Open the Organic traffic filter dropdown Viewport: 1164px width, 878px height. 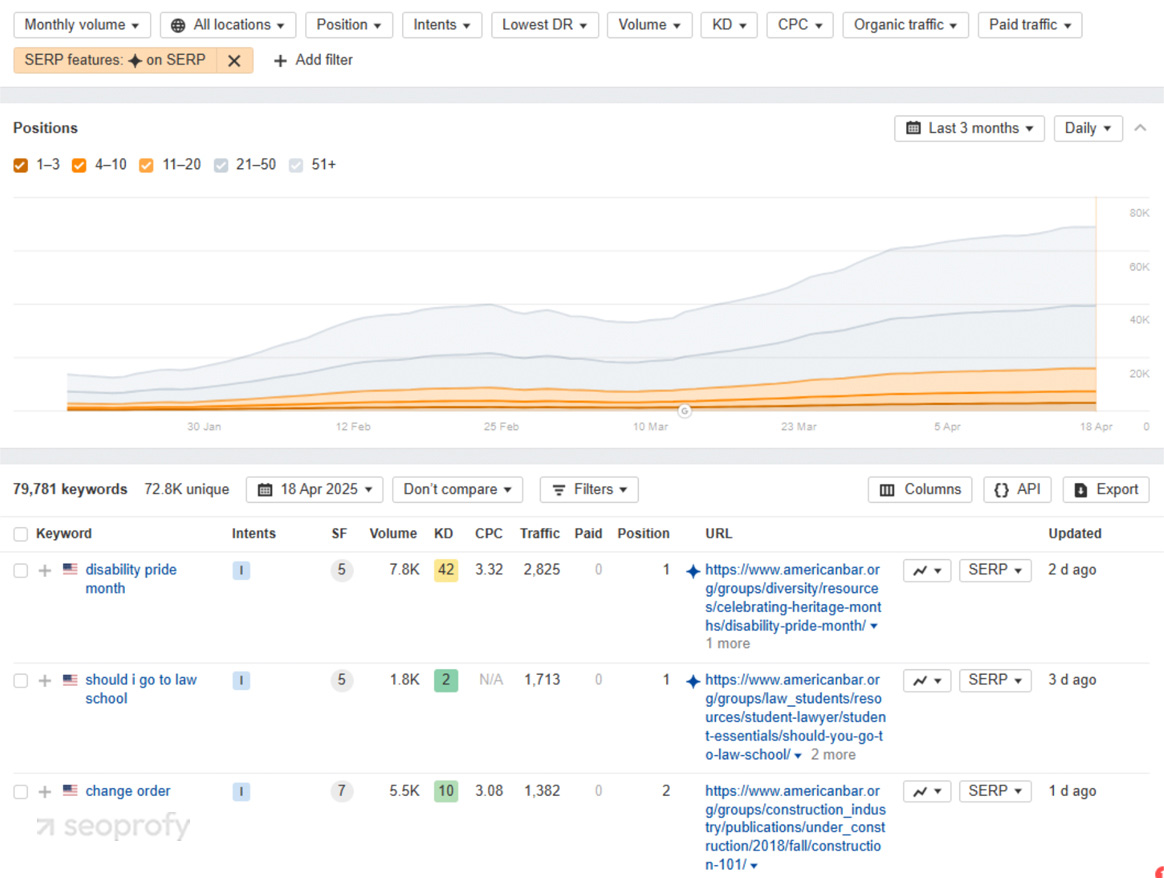(905, 25)
